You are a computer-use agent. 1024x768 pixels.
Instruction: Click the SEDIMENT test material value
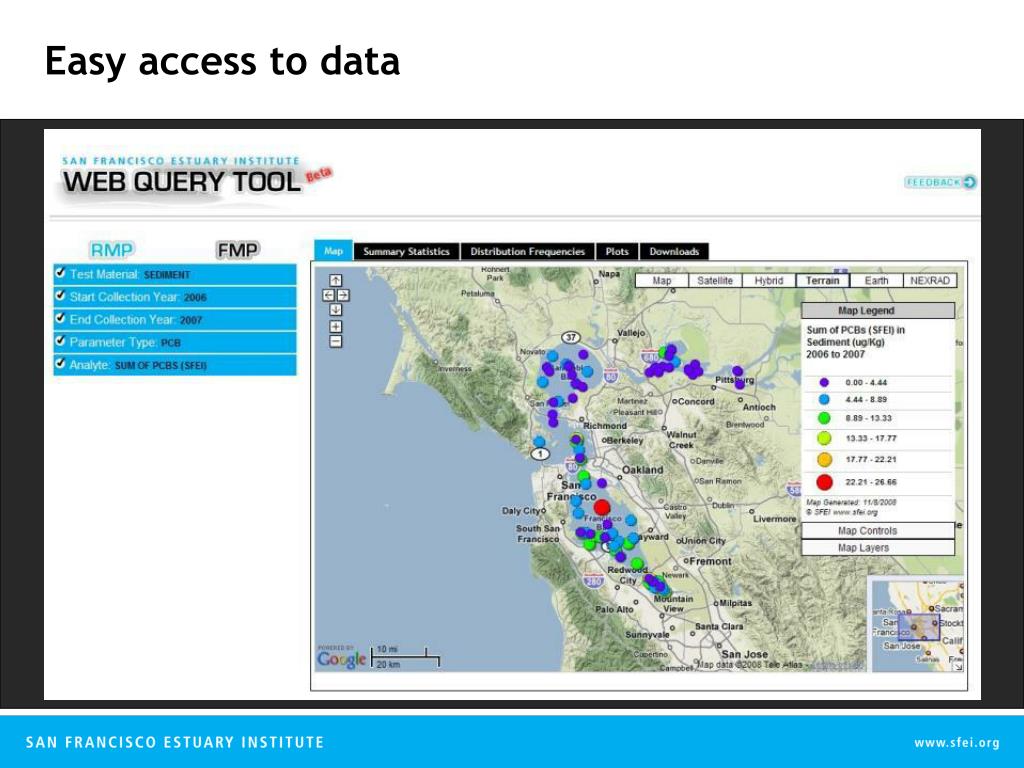tap(167, 275)
